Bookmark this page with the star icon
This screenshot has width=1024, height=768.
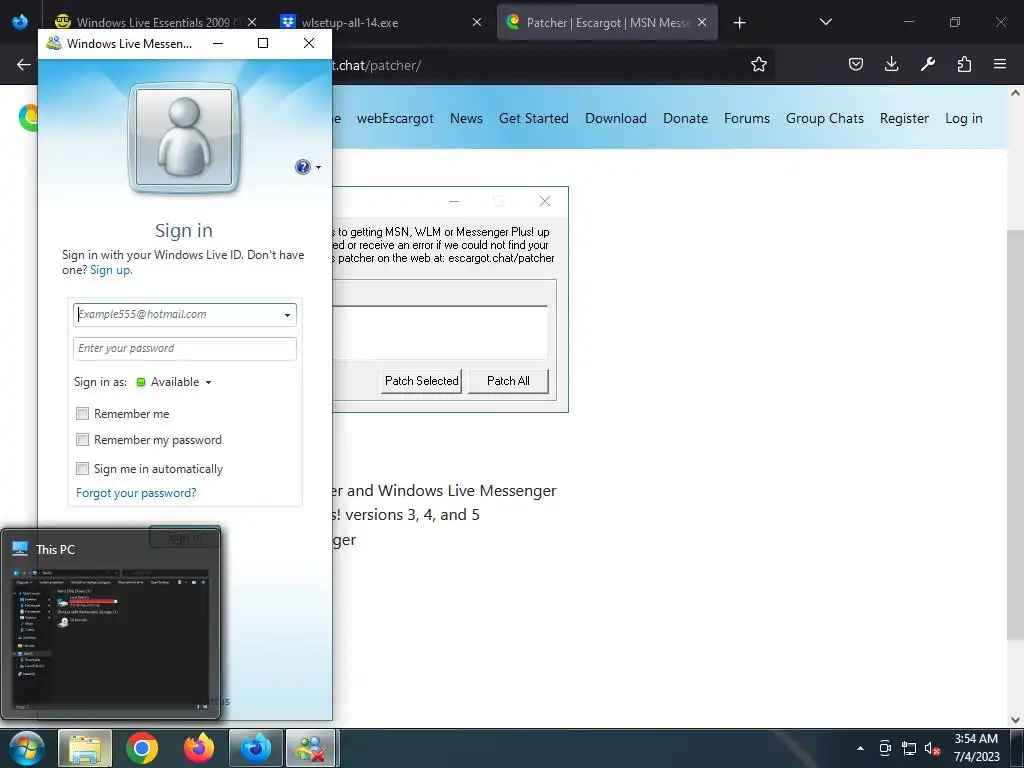point(758,64)
